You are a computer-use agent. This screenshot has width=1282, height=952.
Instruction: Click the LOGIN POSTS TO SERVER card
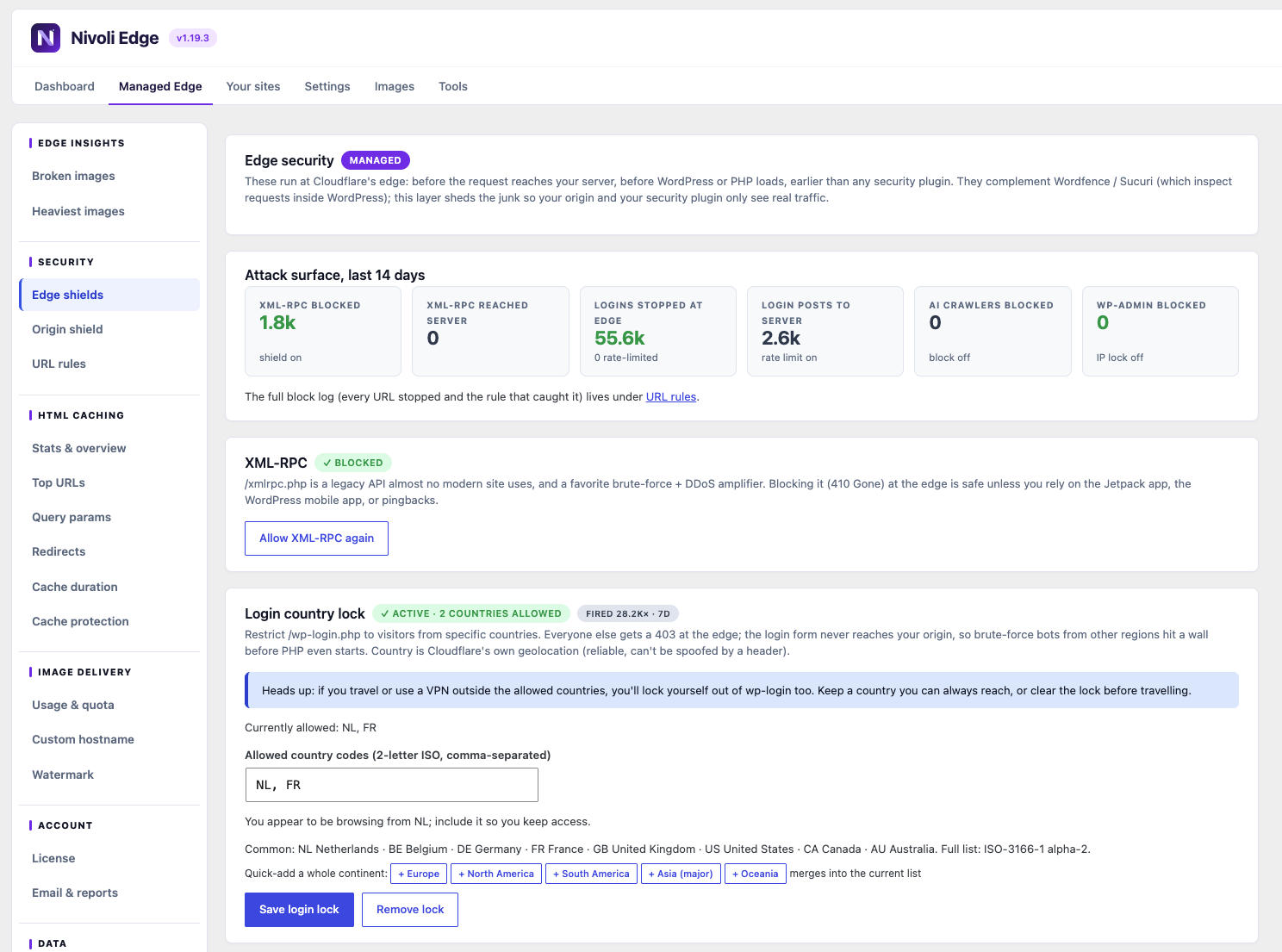tap(825, 332)
